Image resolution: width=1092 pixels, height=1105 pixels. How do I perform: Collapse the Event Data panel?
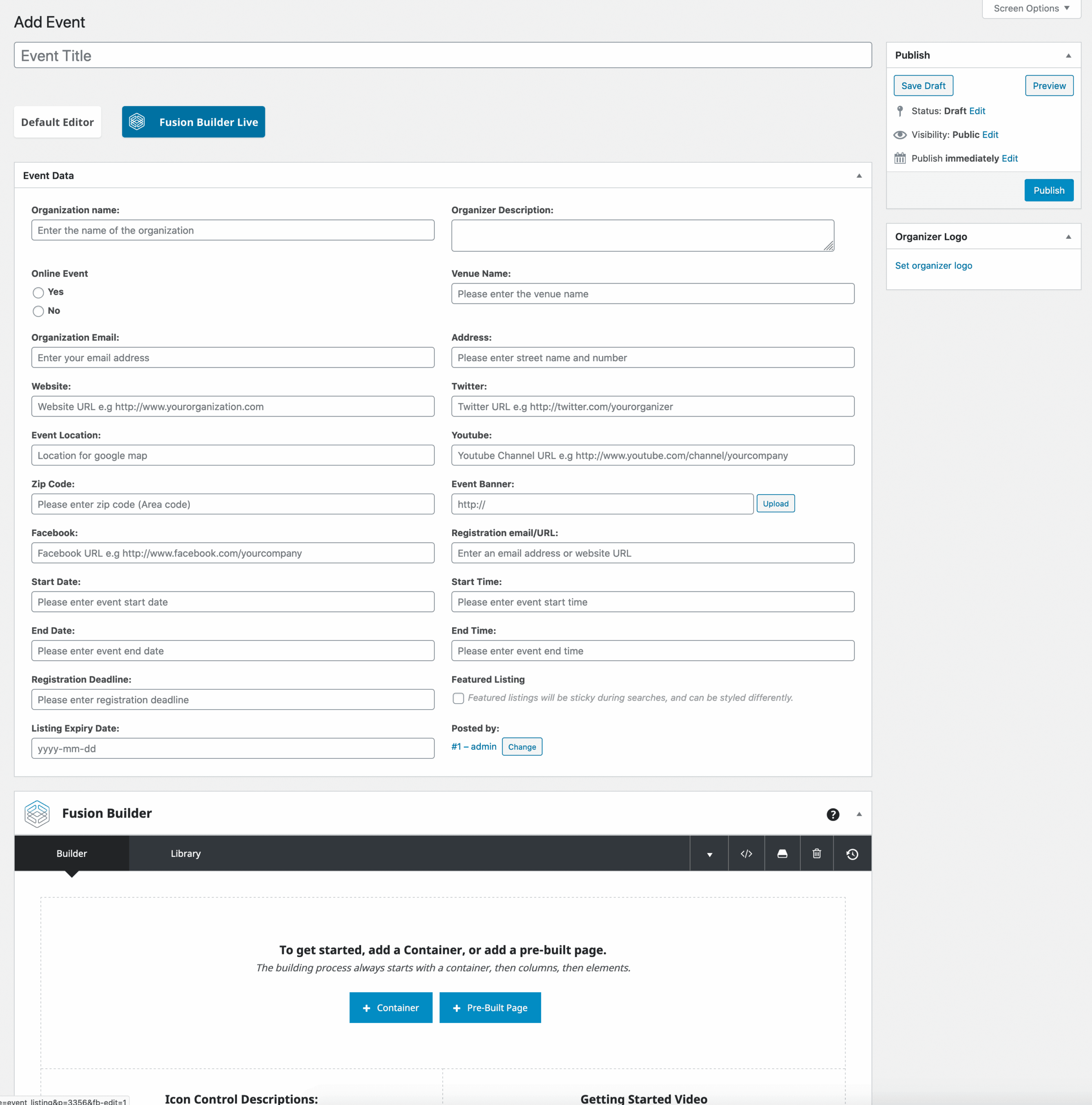pos(859,176)
